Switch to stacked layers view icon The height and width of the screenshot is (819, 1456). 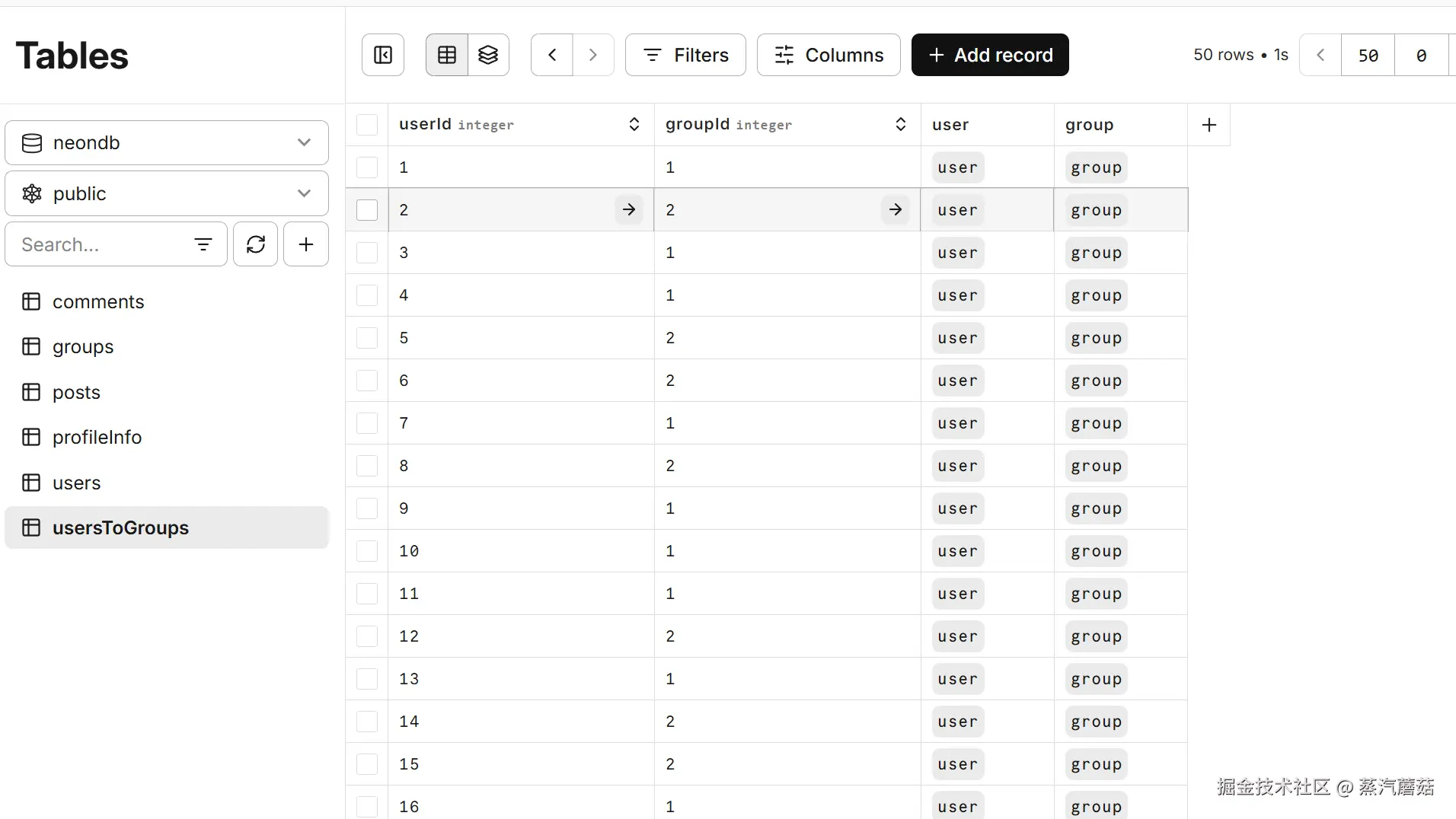coord(488,55)
